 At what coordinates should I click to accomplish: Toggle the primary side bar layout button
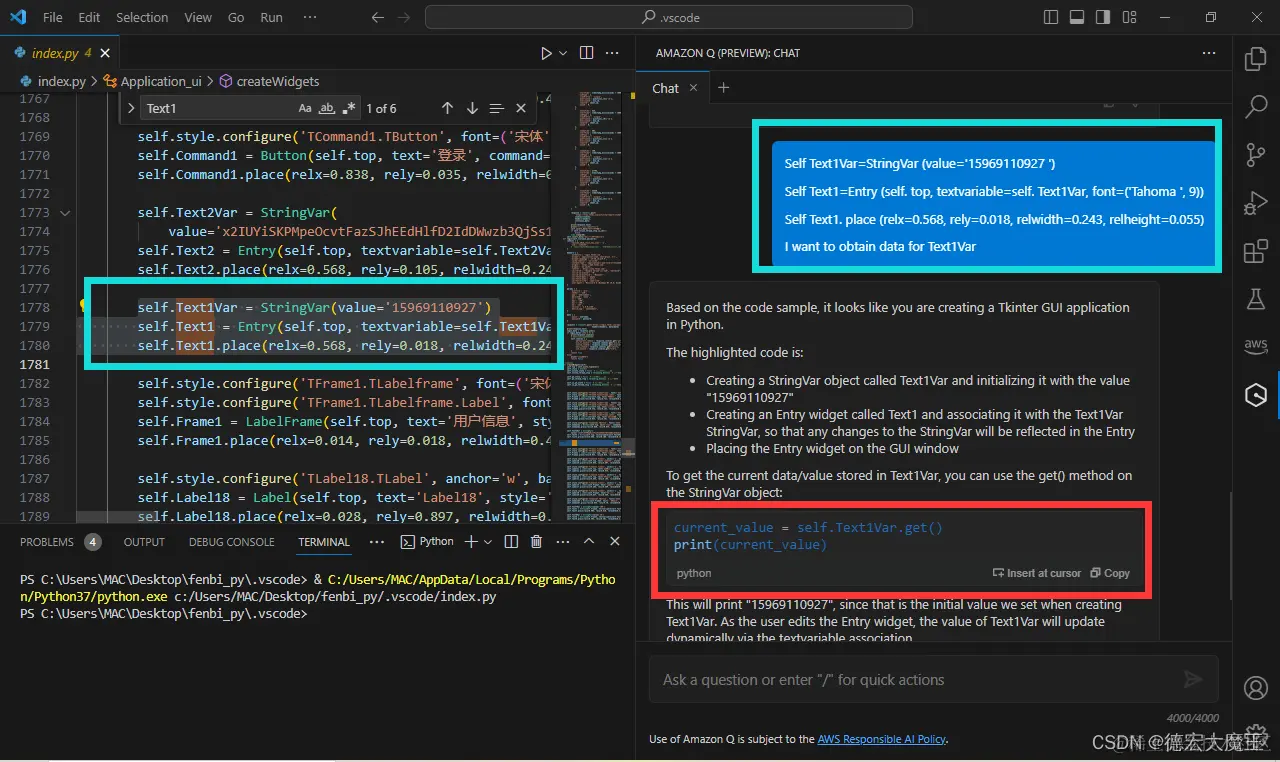coord(1051,17)
